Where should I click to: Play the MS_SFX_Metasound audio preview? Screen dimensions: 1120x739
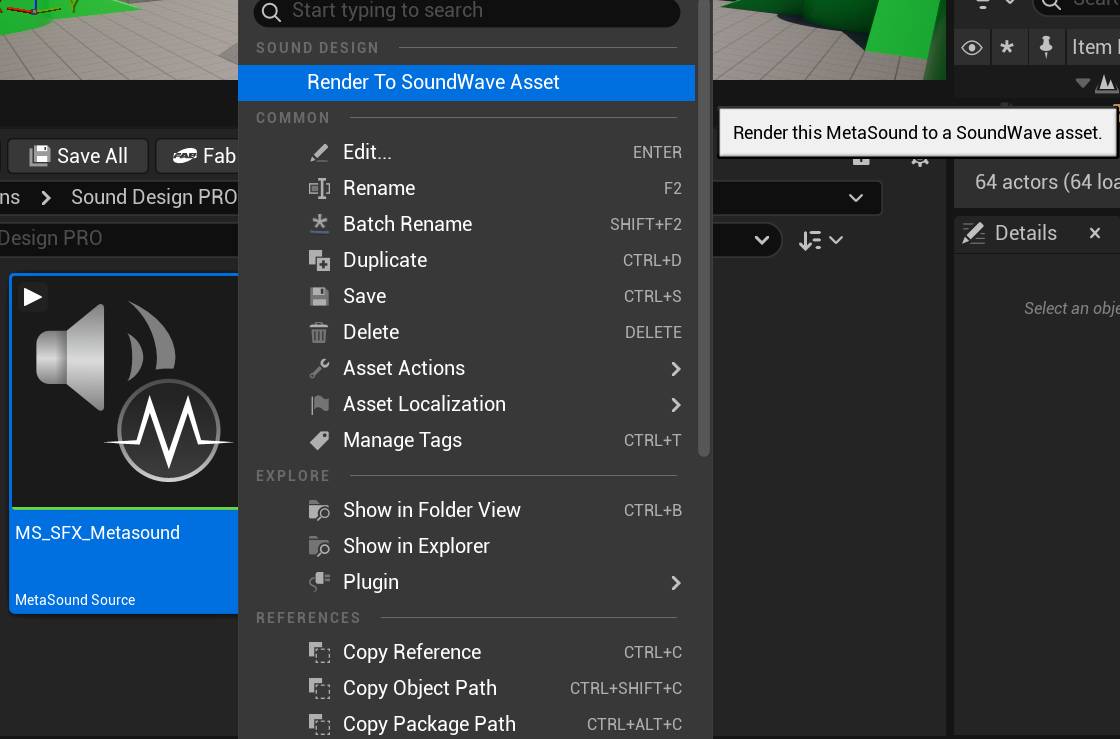32,296
